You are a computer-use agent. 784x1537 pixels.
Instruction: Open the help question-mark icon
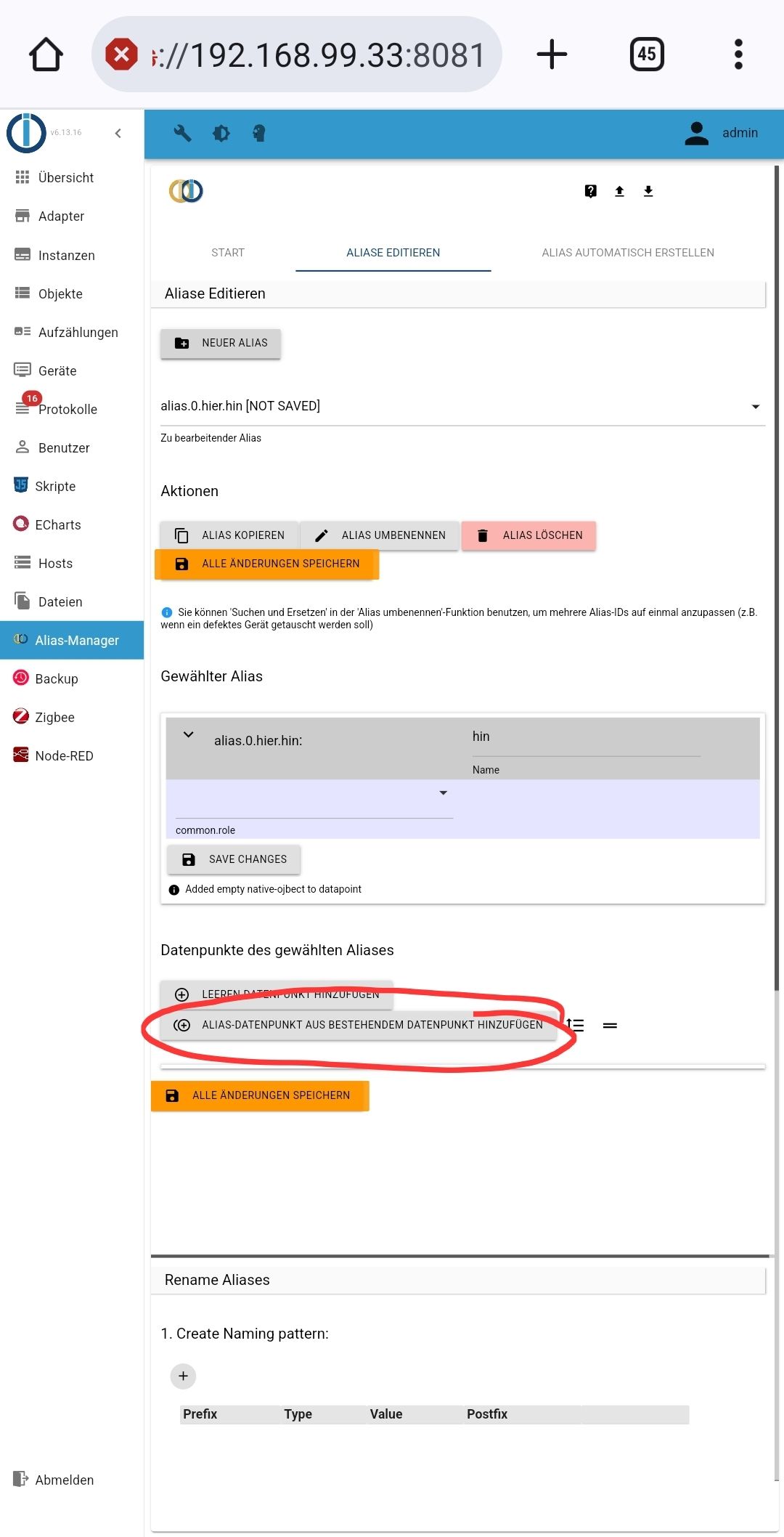point(591,191)
